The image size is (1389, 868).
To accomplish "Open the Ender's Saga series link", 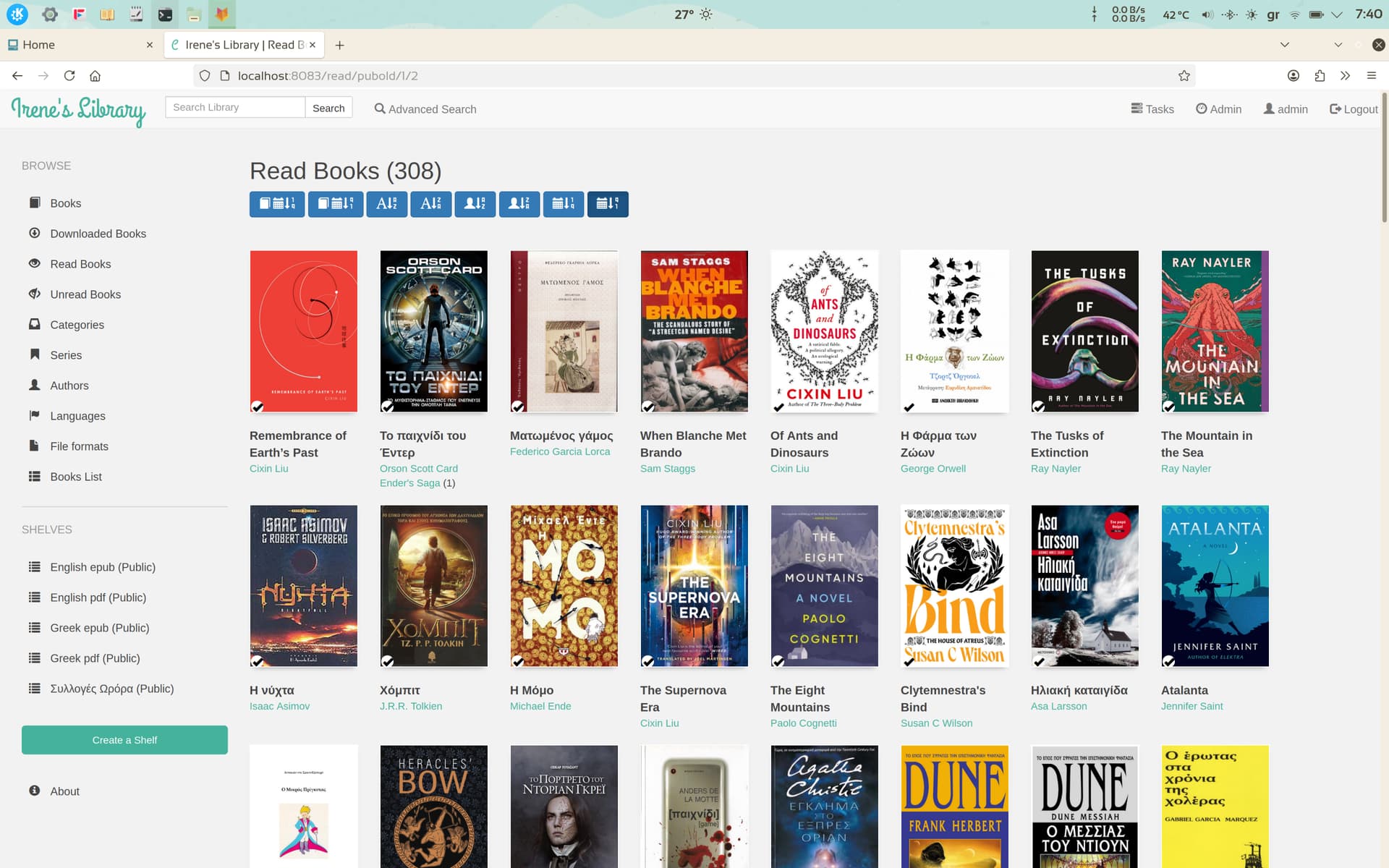I will coord(409,483).
